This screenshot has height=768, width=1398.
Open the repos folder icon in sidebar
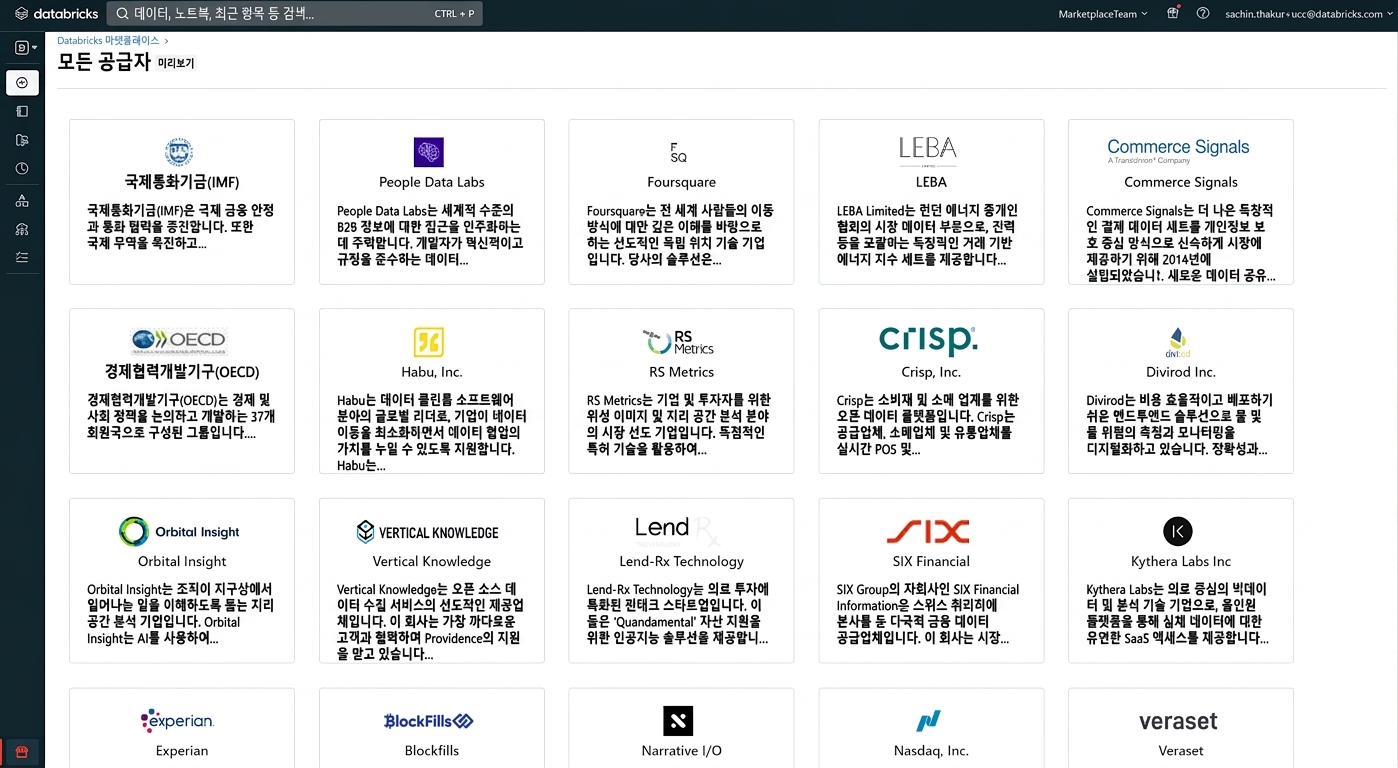(22, 140)
